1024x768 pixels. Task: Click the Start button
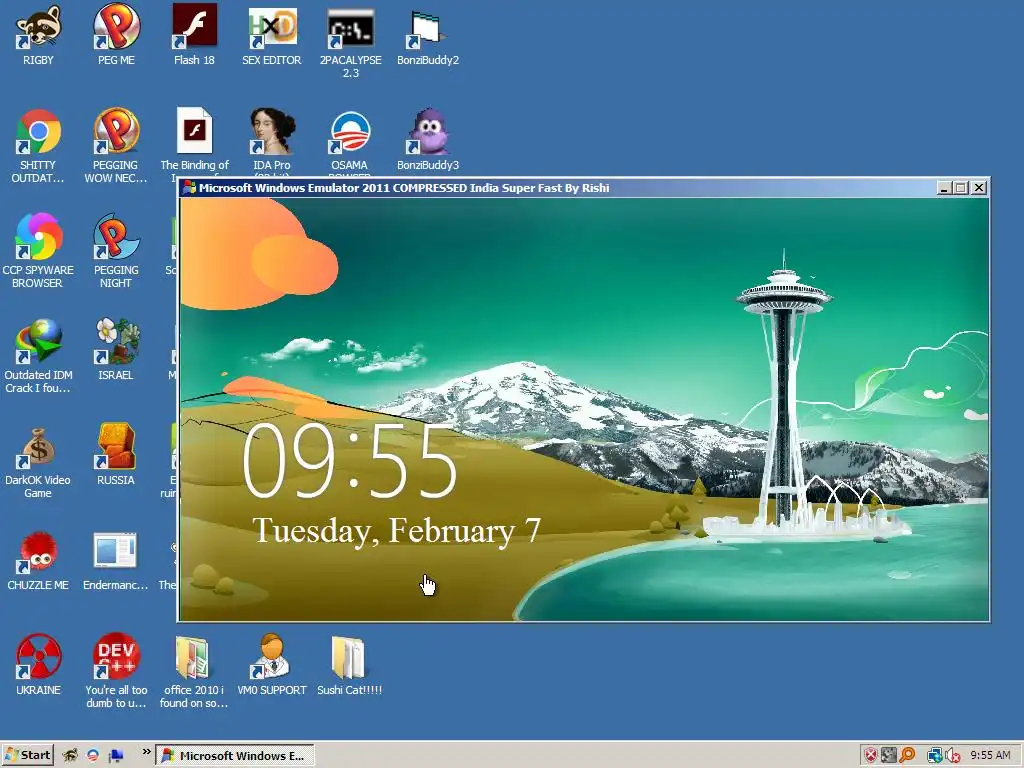[27, 755]
